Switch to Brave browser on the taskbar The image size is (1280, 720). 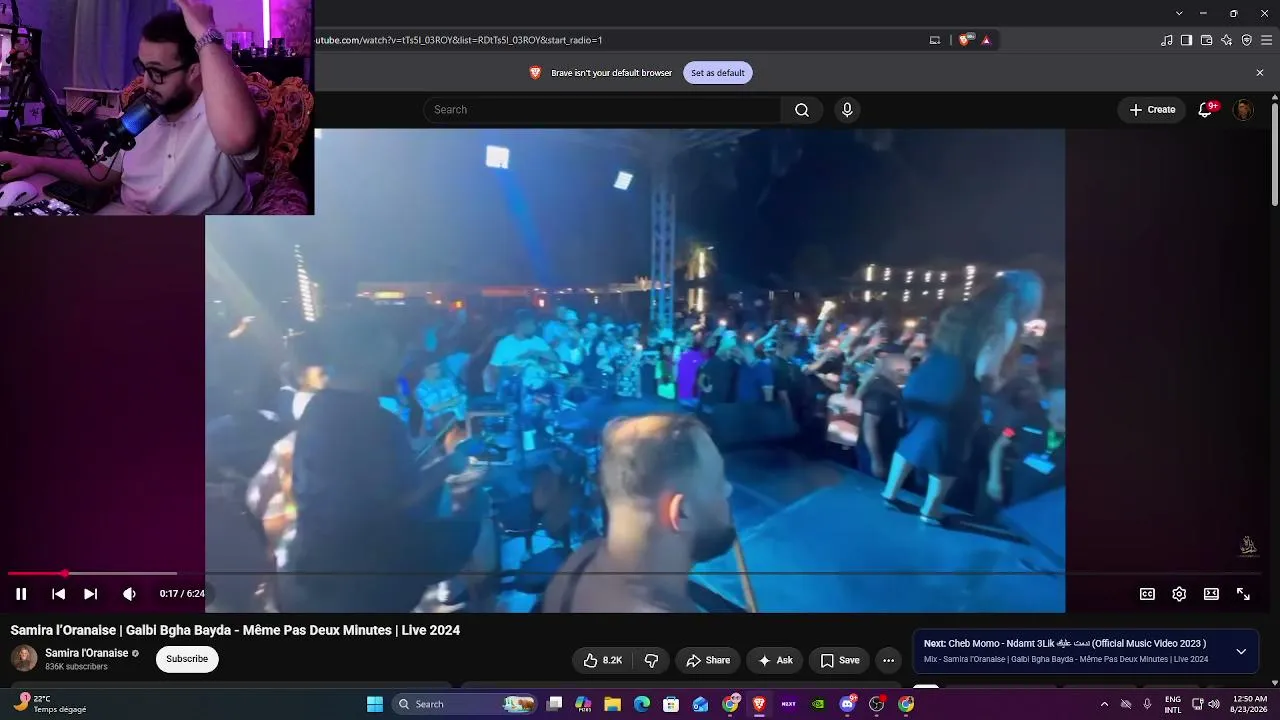(759, 704)
